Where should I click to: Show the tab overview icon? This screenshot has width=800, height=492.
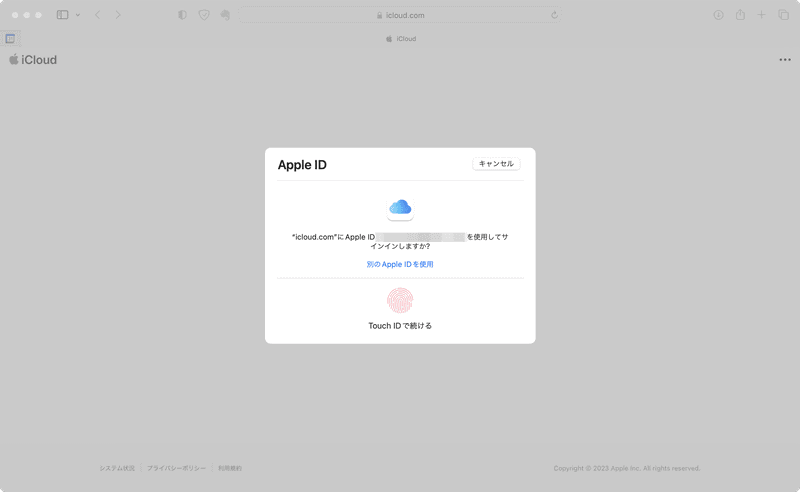tap(784, 15)
